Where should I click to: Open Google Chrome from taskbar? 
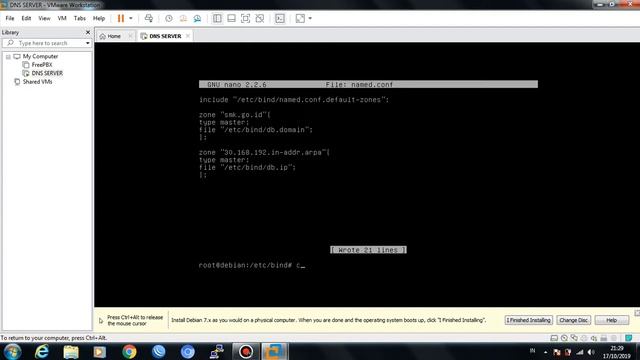[x=129, y=351]
